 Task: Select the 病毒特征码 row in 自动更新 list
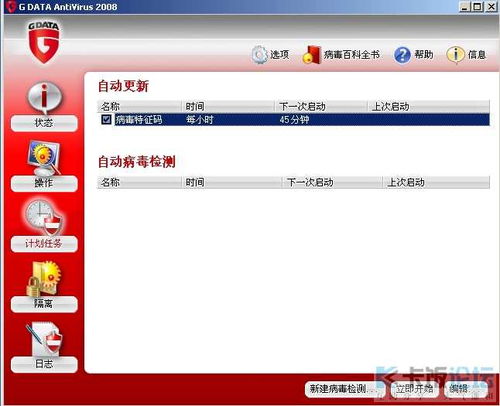(x=293, y=119)
